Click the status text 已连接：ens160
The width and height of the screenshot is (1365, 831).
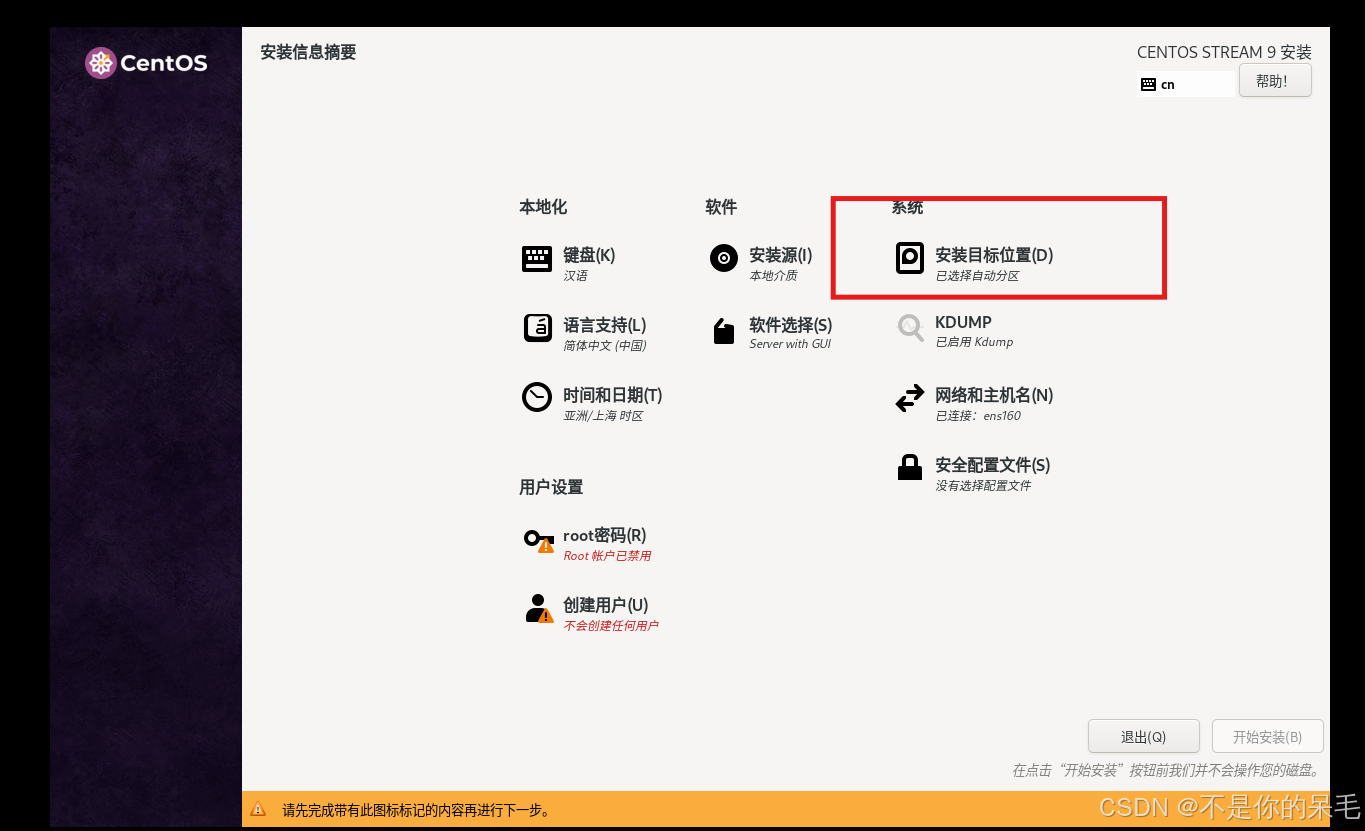pos(978,416)
